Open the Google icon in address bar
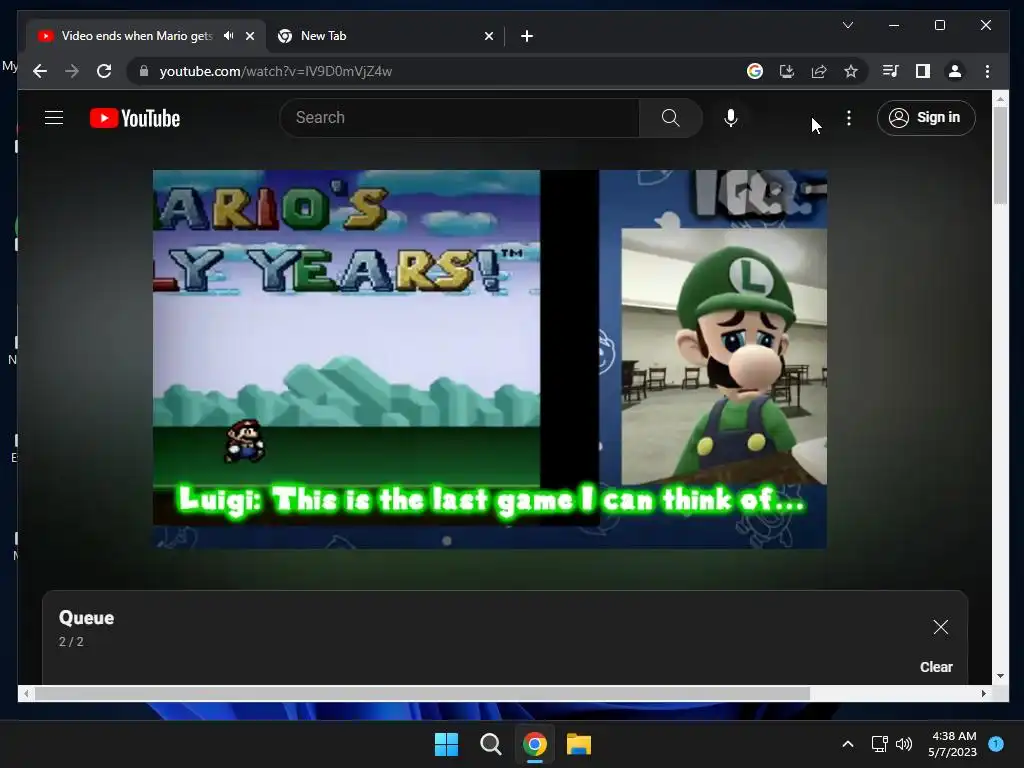Image resolution: width=1024 pixels, height=768 pixels. point(755,71)
